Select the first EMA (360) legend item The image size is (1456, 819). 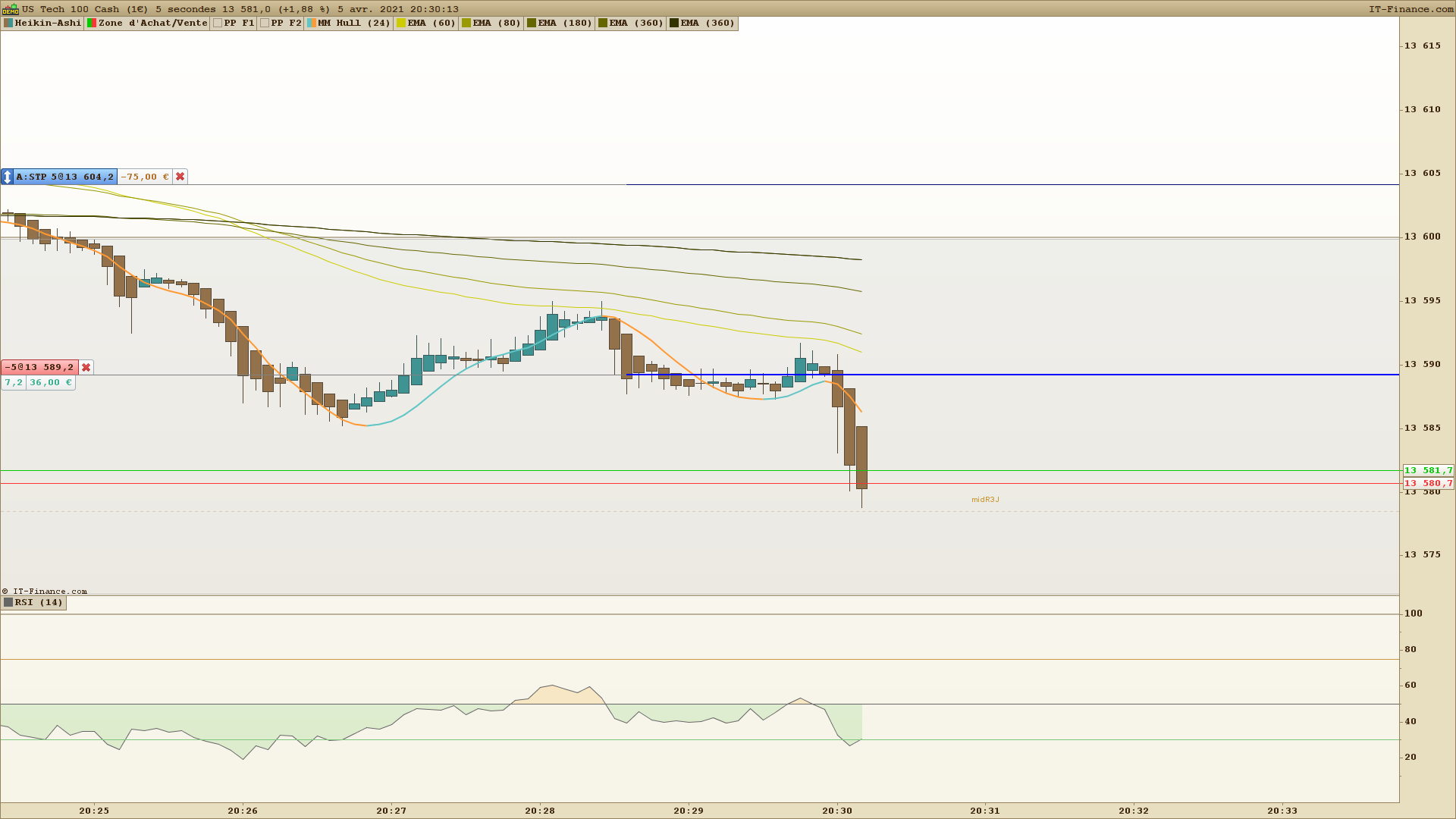click(636, 23)
